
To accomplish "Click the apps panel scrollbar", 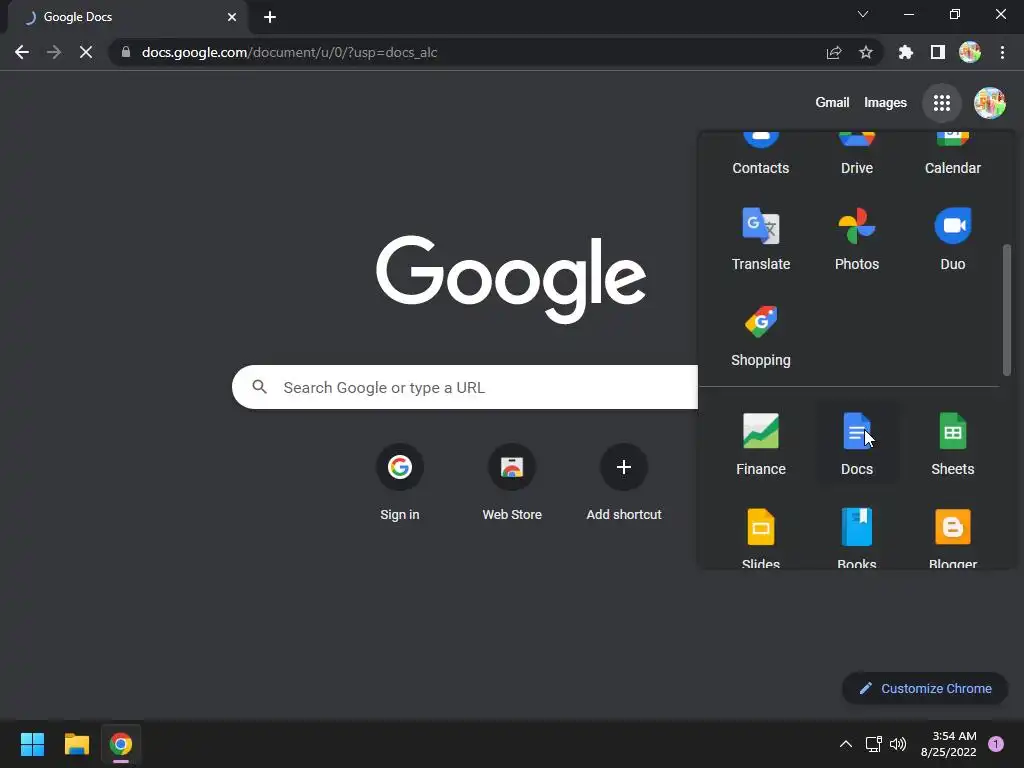I will tap(1006, 310).
